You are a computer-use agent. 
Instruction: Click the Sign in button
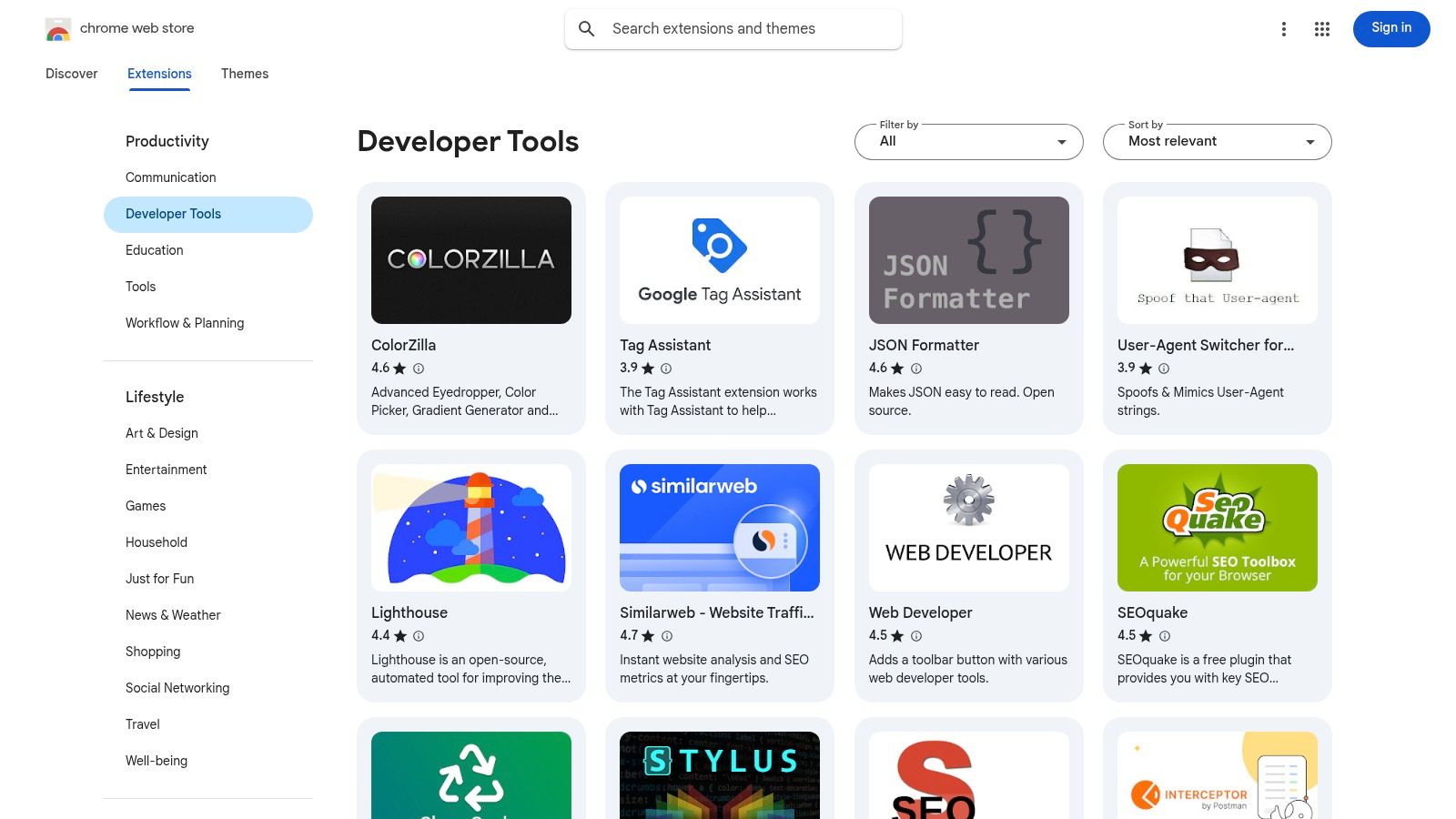[1390, 28]
